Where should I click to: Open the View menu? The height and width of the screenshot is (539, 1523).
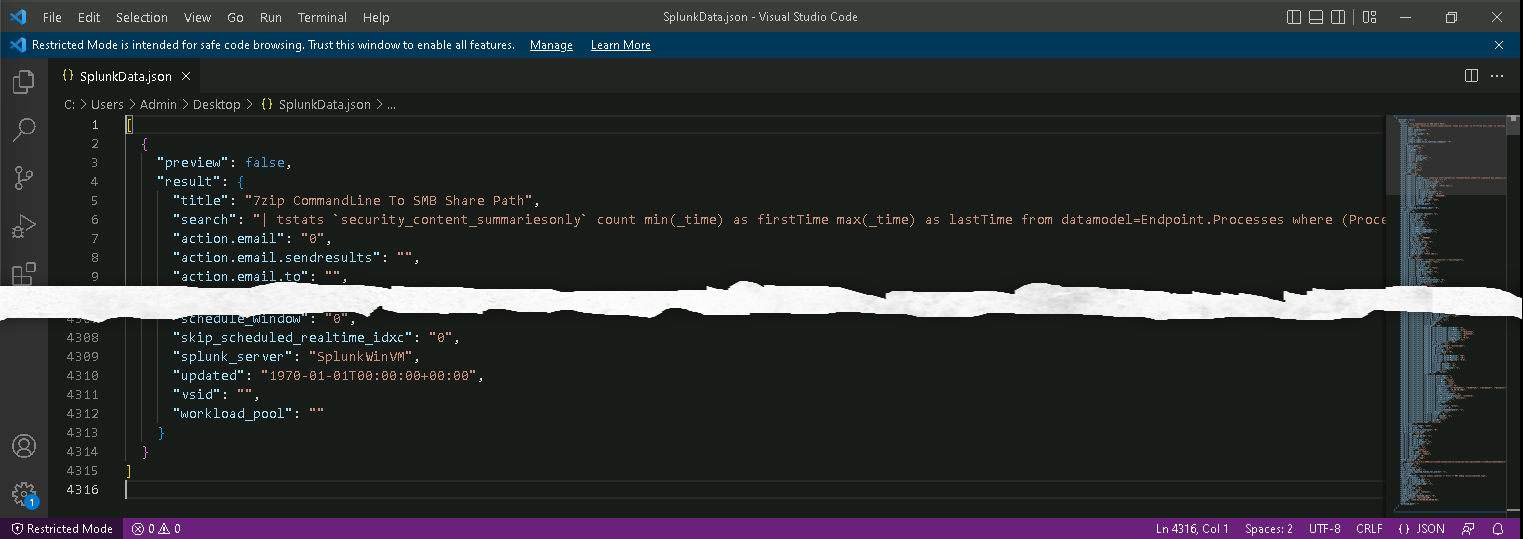197,17
